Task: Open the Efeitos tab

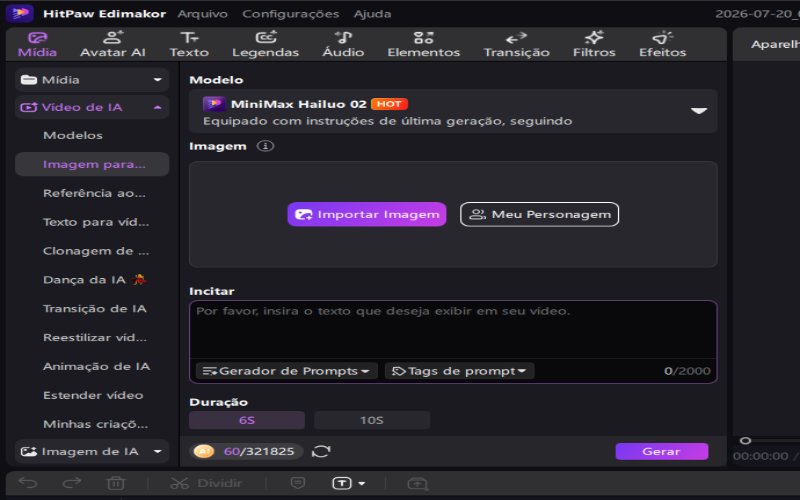Action: [662, 44]
